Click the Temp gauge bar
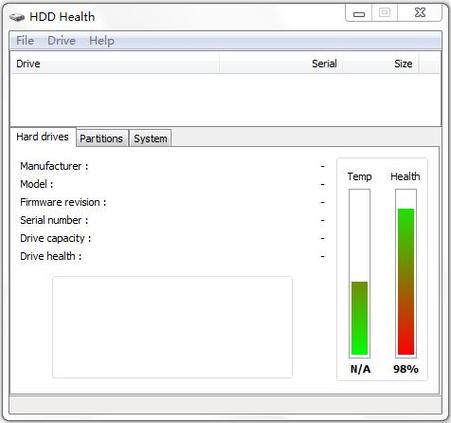451x423 pixels. [x=360, y=273]
